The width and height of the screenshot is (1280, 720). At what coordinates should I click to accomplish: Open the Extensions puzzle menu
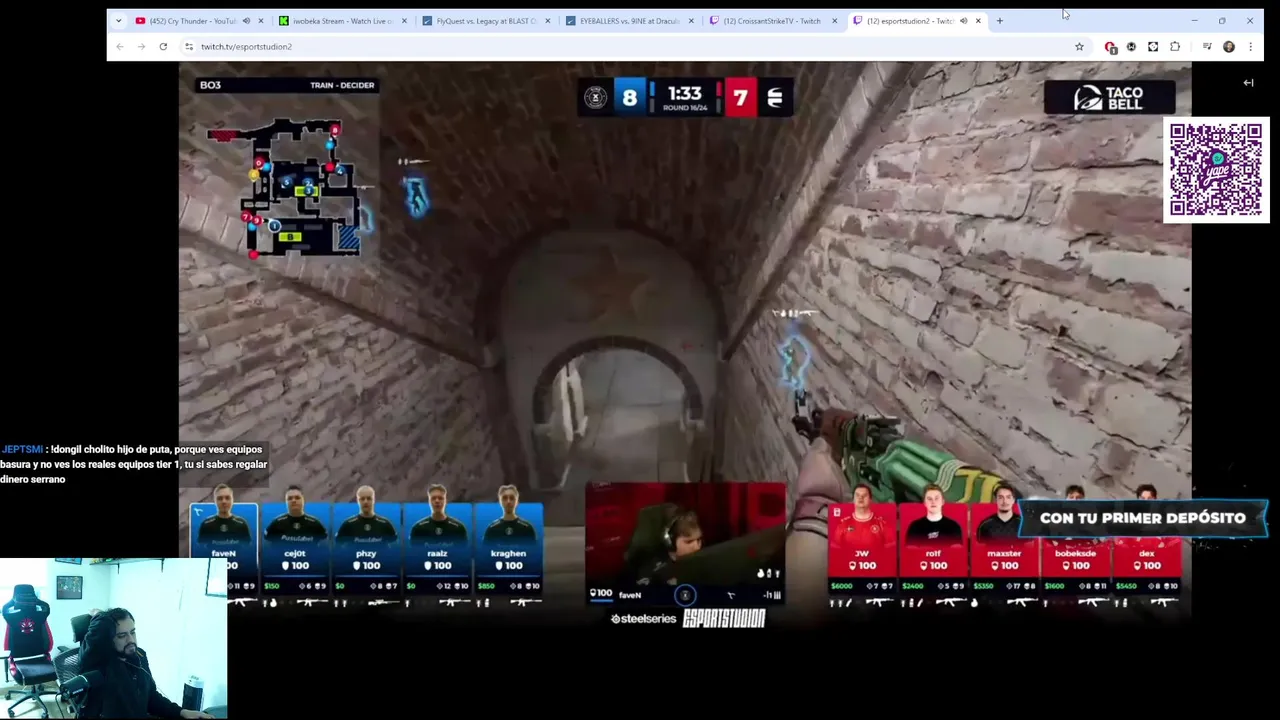pos(1175,47)
